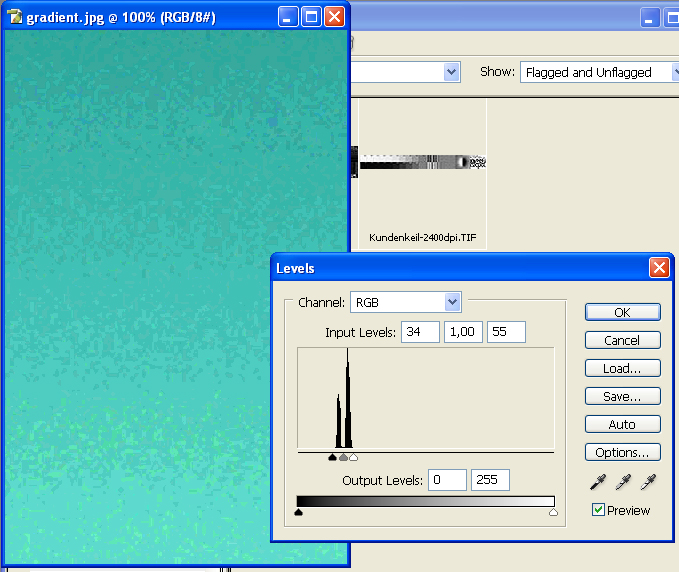Screen dimensions: 679x572
Task: Click the input black point slider triangle
Action: [332, 457]
